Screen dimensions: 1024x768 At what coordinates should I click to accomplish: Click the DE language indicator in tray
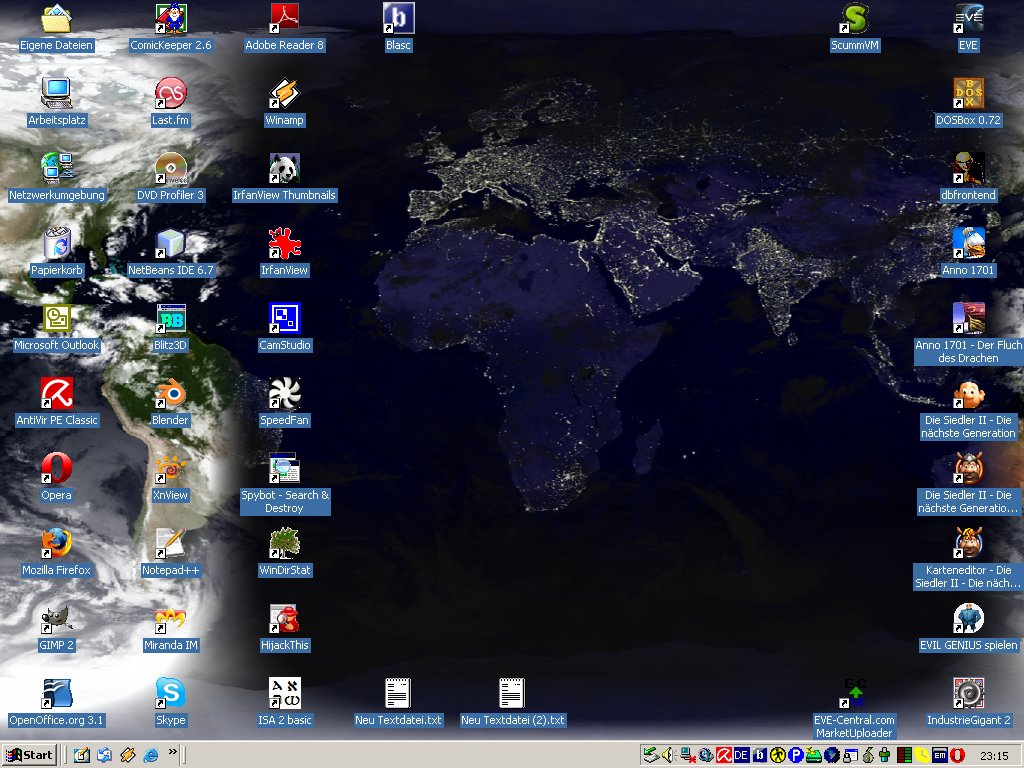pyautogui.click(x=741, y=755)
